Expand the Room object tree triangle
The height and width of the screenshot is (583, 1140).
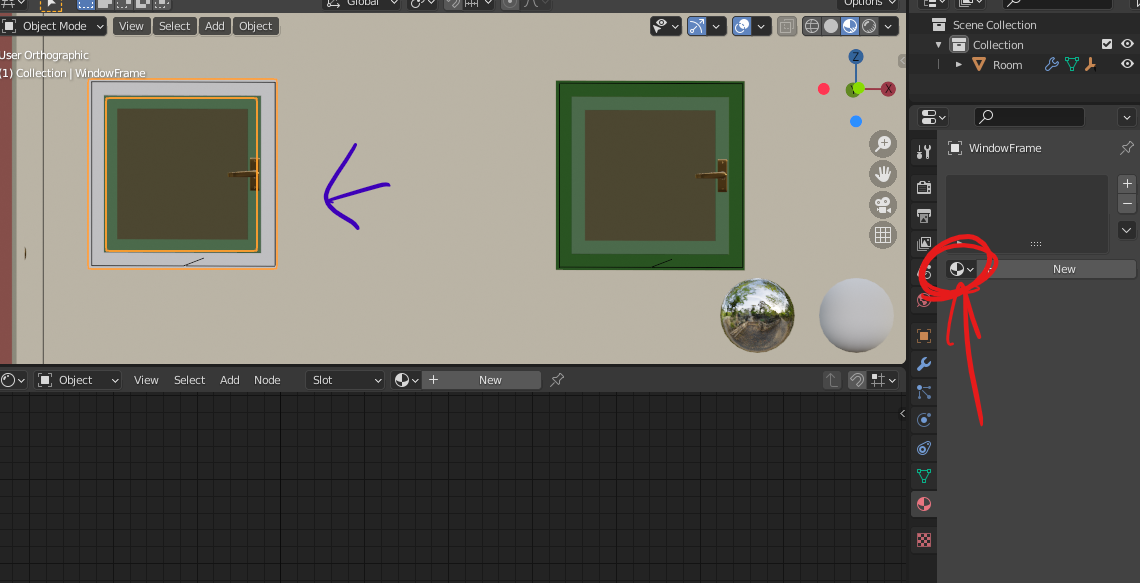click(x=958, y=65)
